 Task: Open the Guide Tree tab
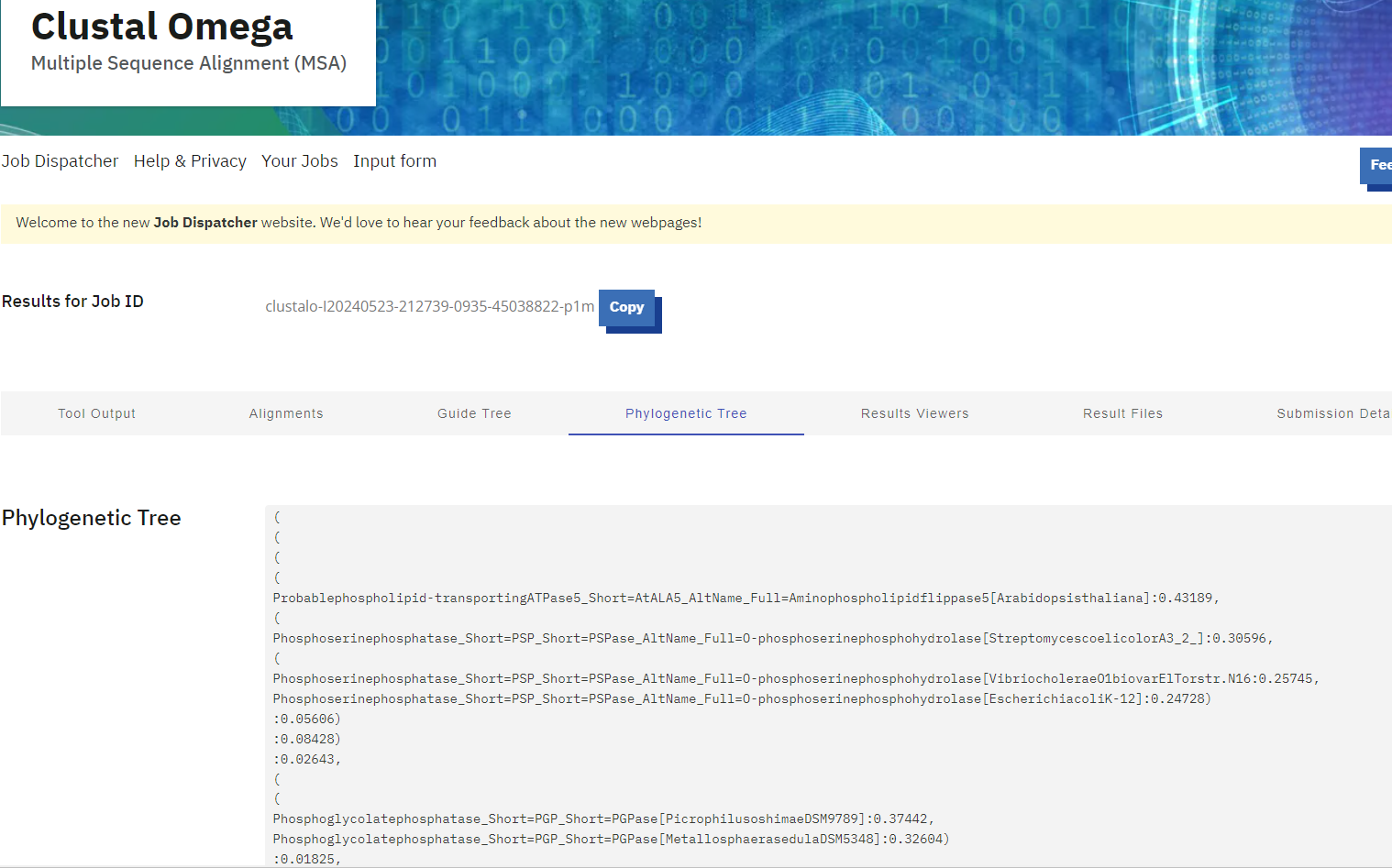[x=474, y=413]
